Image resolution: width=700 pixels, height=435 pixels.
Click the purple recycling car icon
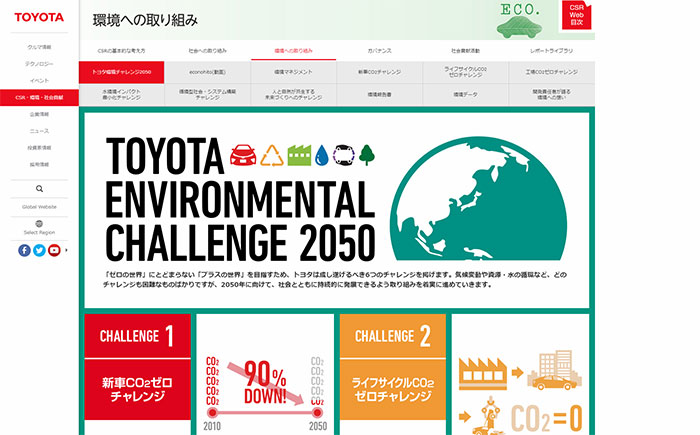click(344, 155)
